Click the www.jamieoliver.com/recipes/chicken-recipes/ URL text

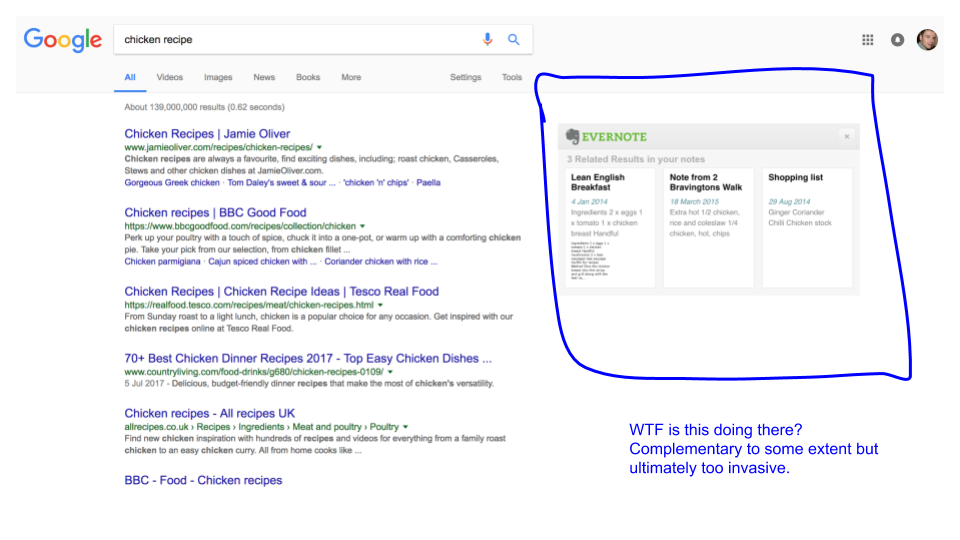coord(219,148)
